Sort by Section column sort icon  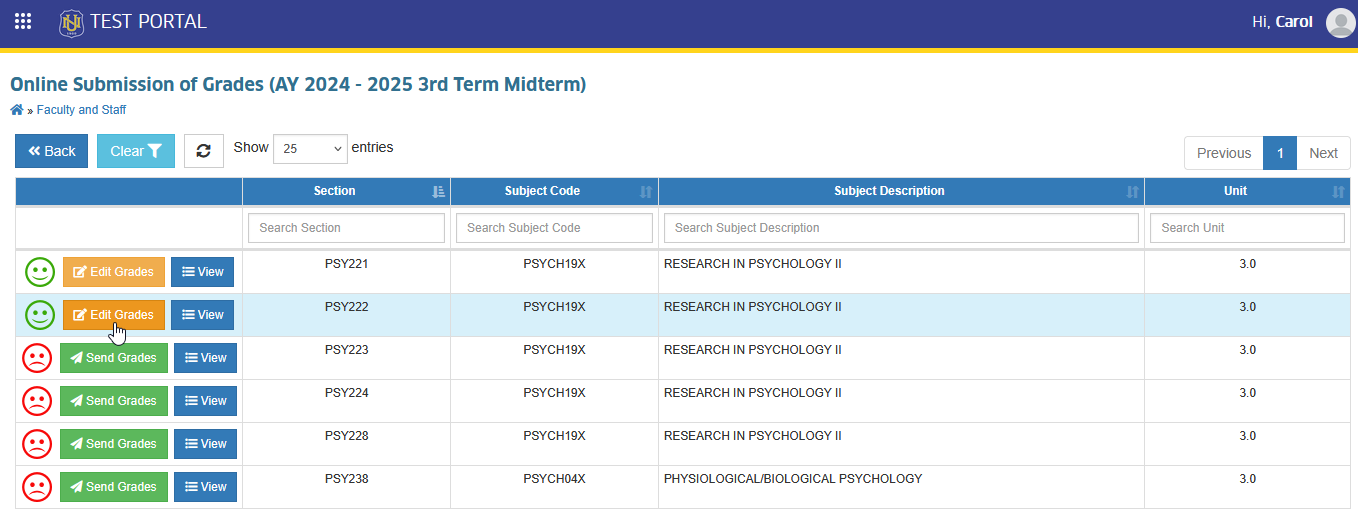[438, 192]
